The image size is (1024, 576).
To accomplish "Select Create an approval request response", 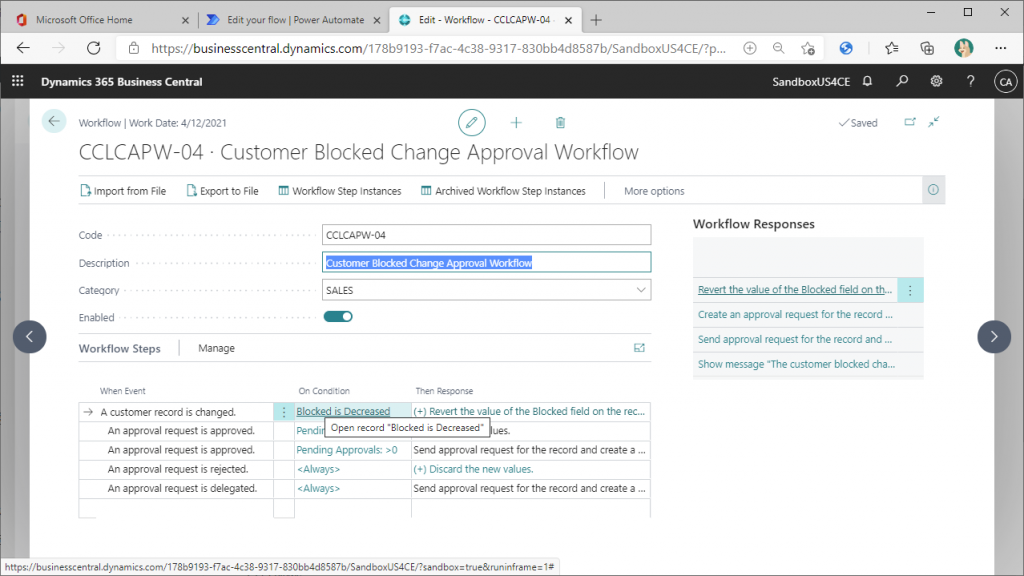I will click(795, 314).
